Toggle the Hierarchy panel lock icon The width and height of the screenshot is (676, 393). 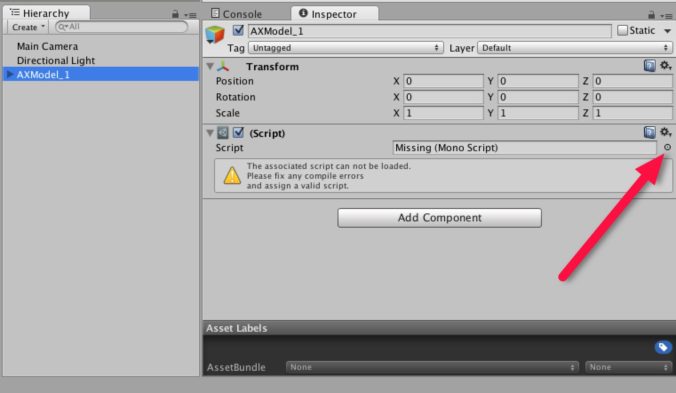click(x=175, y=15)
